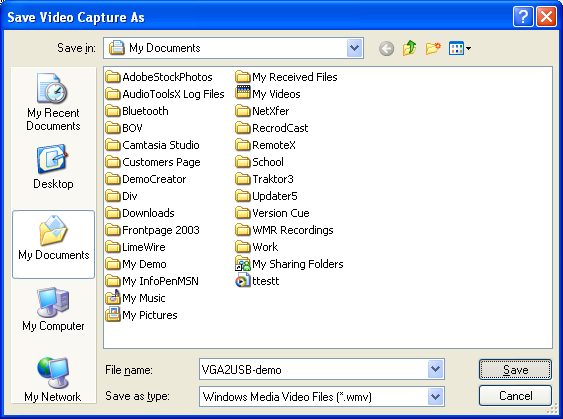The height and width of the screenshot is (419, 563).
Task: Expand the Save in dropdown
Action: [x=354, y=48]
